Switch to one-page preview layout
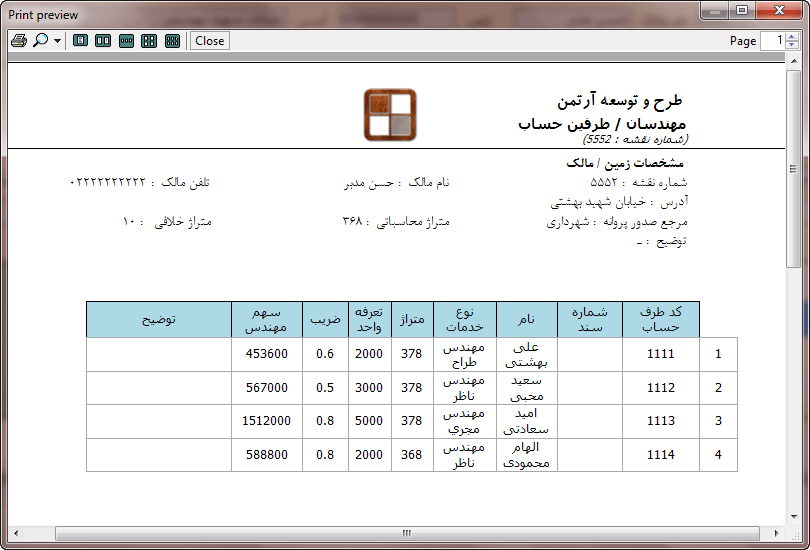Screen dimensions: 810x550 pyautogui.click(x=80, y=41)
